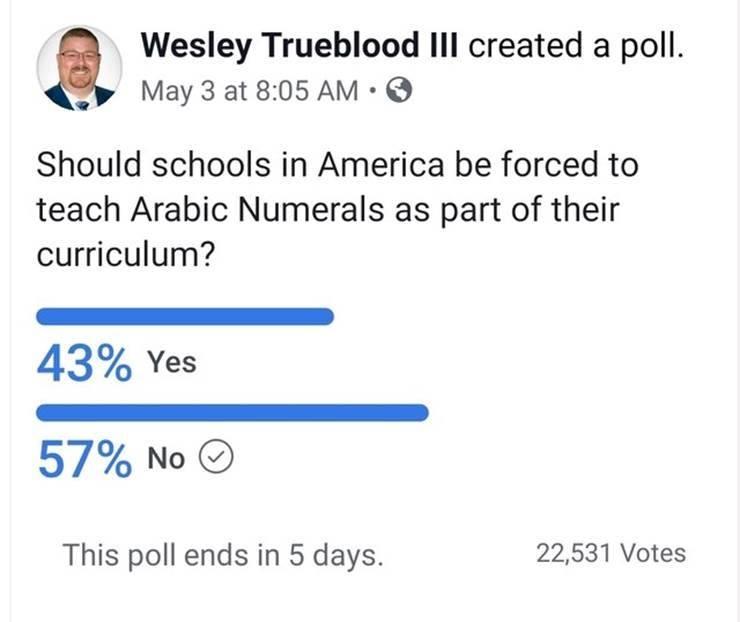Click the dot separator before the globe

[x=373, y=90]
